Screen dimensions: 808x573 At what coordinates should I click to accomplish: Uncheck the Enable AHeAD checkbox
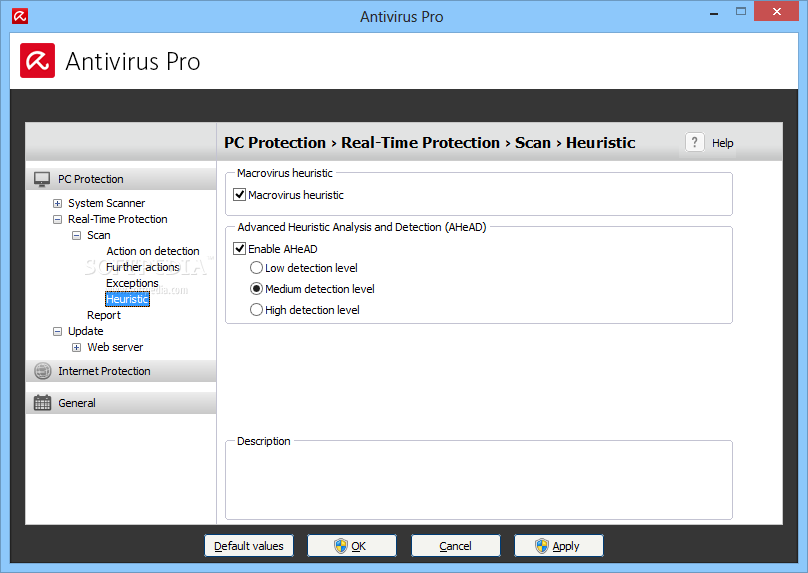point(240,249)
